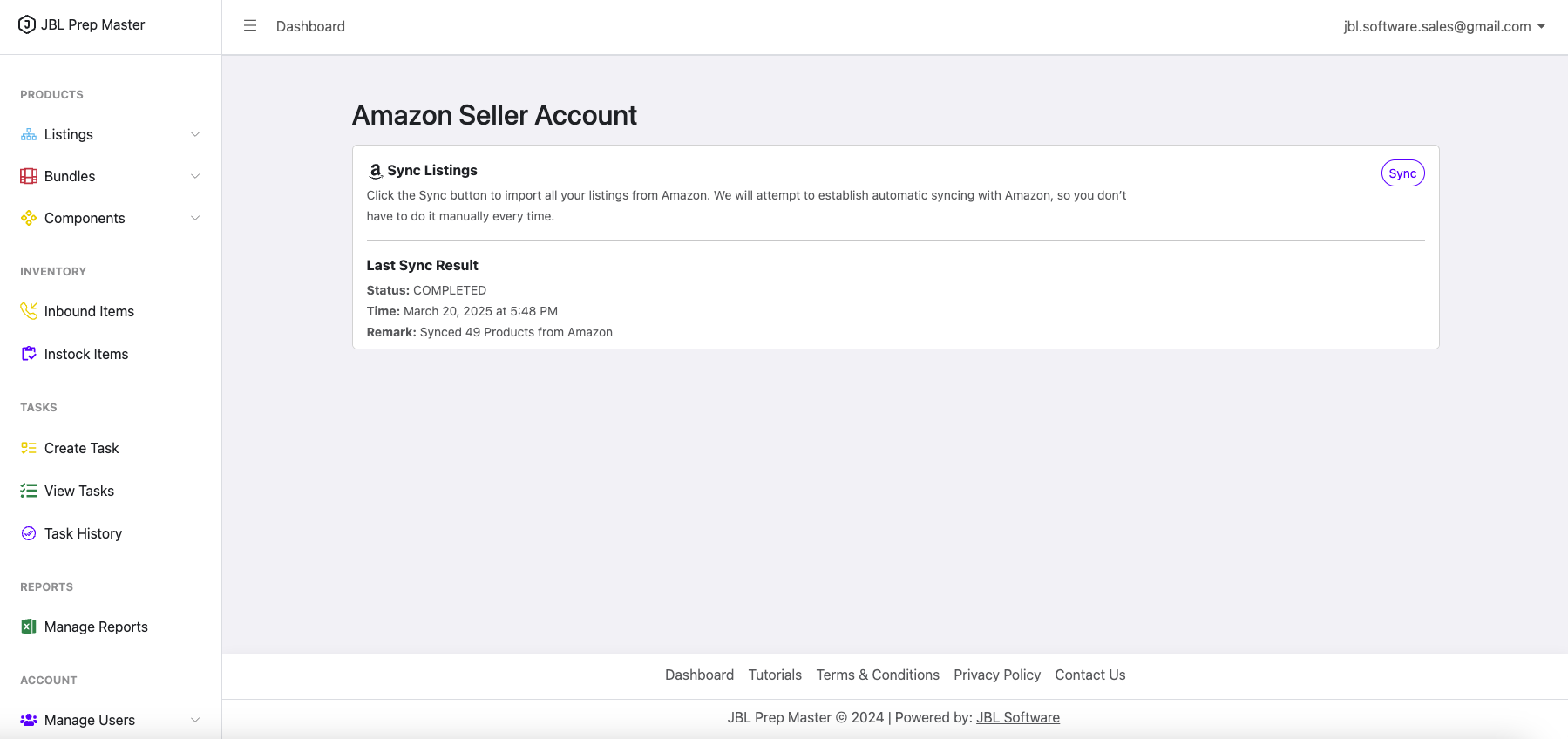1568x739 pixels.
Task: Click the Manage Users people icon
Action: tap(29, 720)
